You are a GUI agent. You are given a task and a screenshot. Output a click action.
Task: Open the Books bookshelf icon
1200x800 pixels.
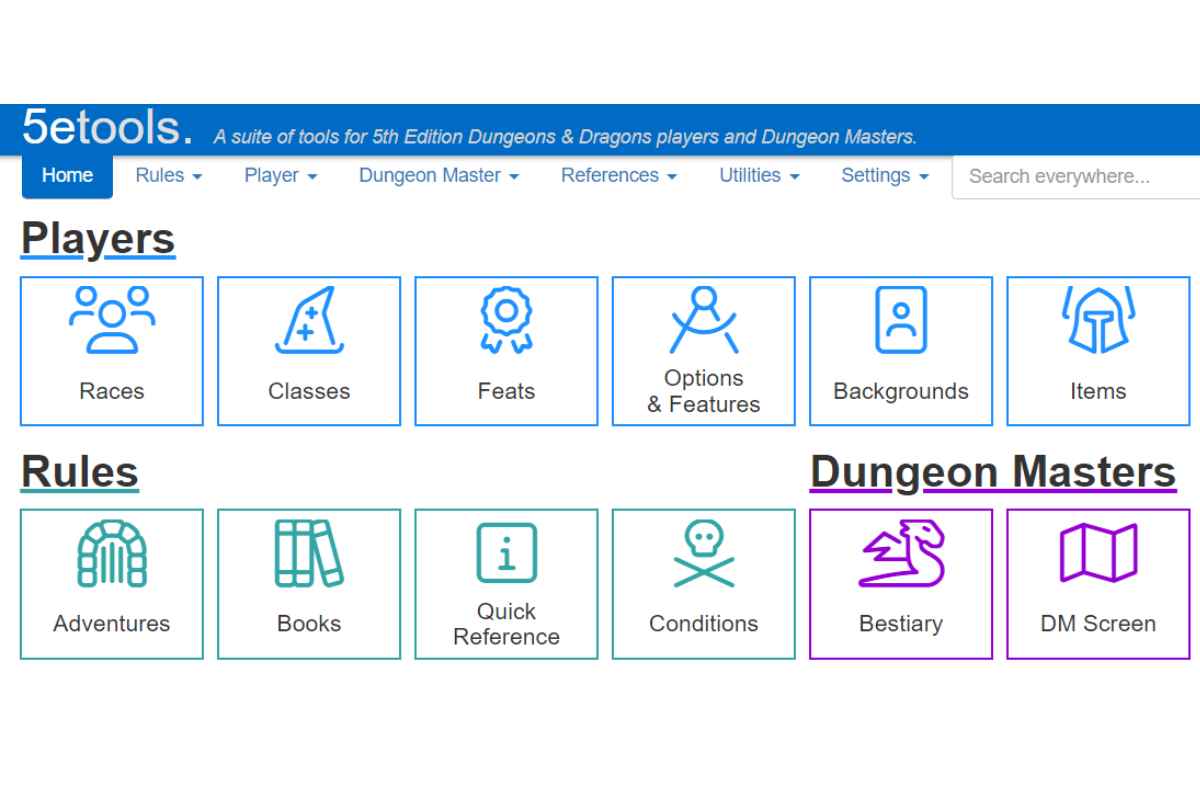tap(309, 552)
